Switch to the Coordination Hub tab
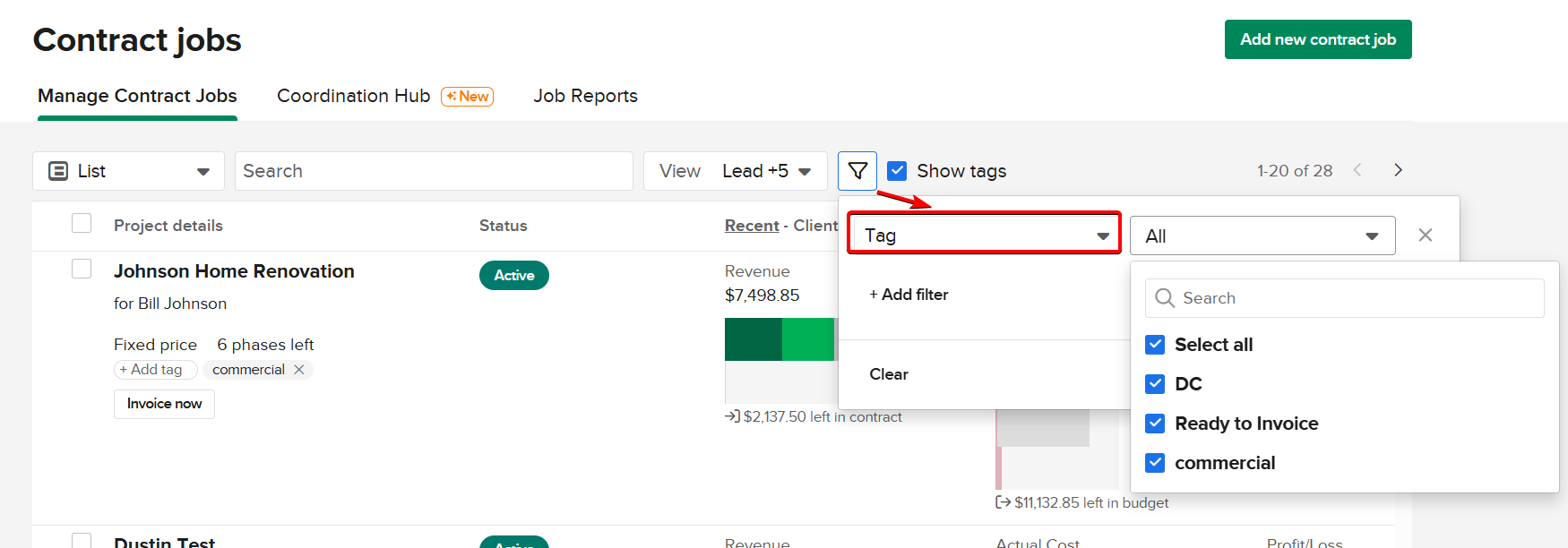 coord(354,96)
